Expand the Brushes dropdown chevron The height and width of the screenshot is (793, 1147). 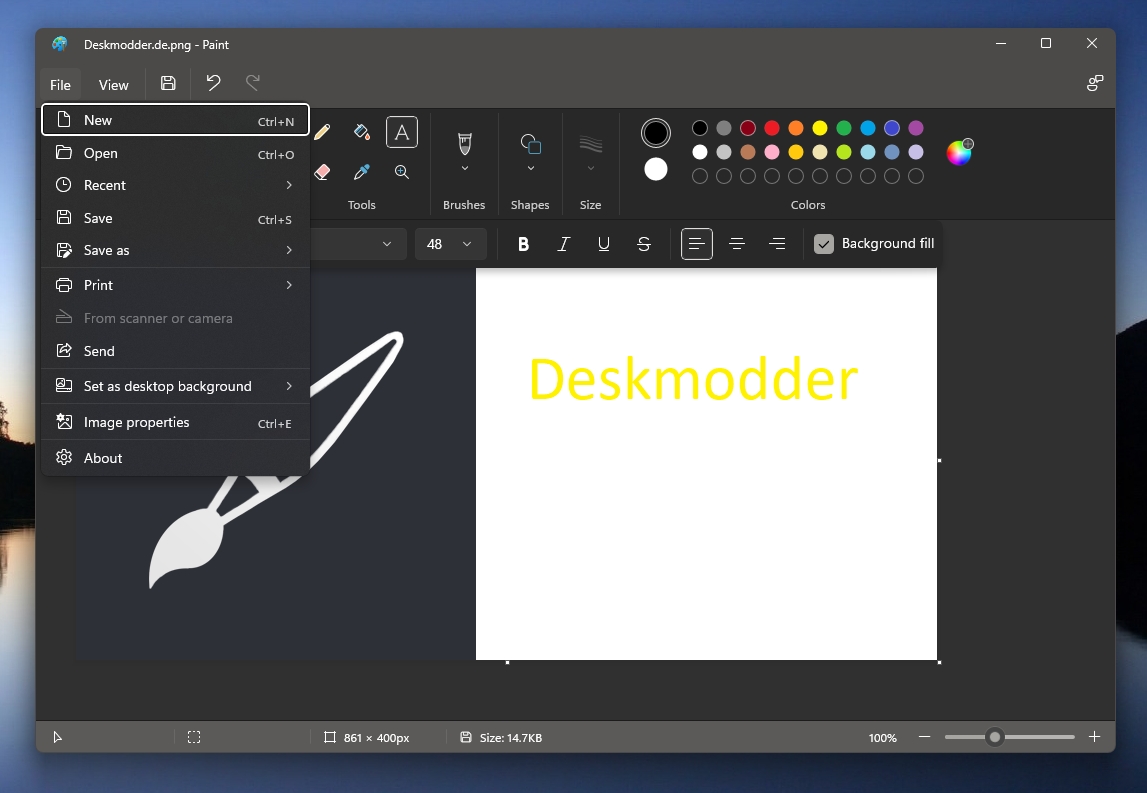coord(465,168)
